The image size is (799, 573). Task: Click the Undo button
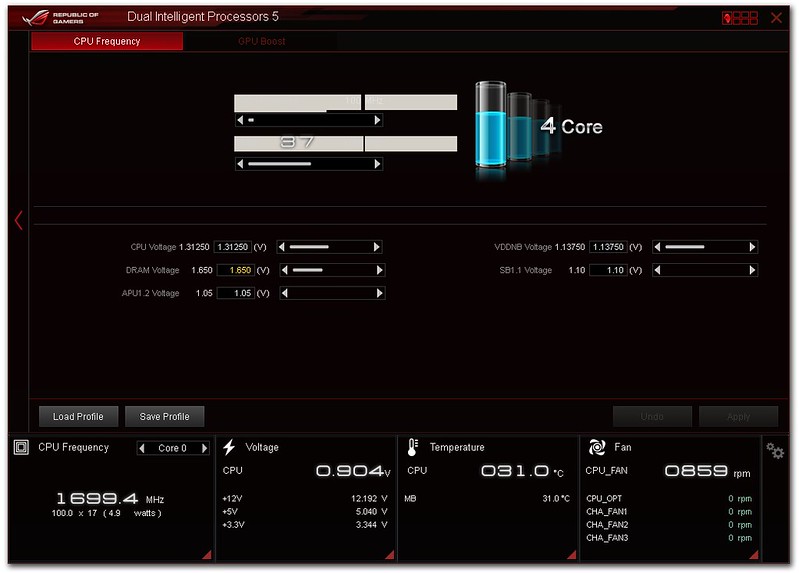(x=652, y=416)
